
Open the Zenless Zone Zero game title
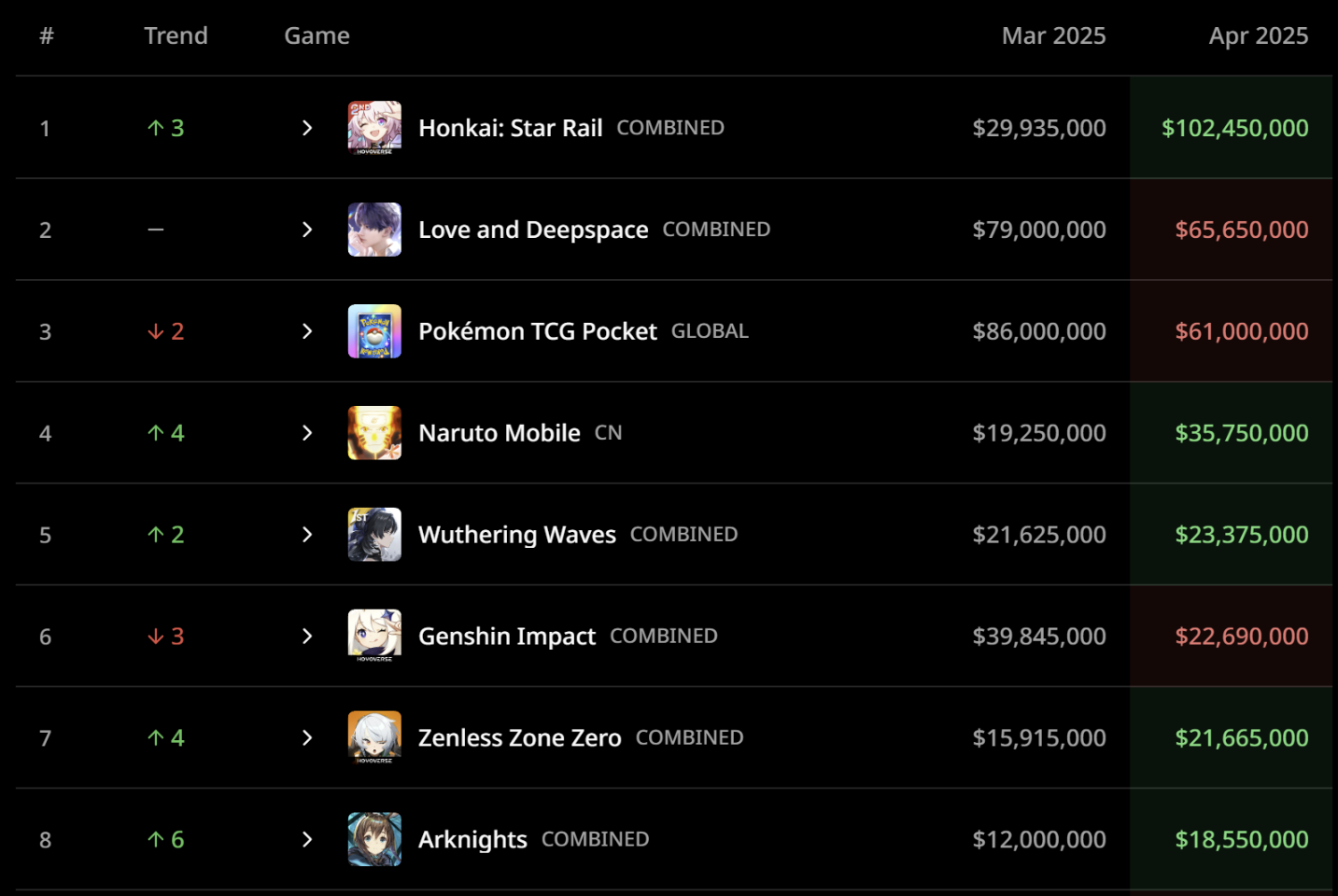[519, 738]
